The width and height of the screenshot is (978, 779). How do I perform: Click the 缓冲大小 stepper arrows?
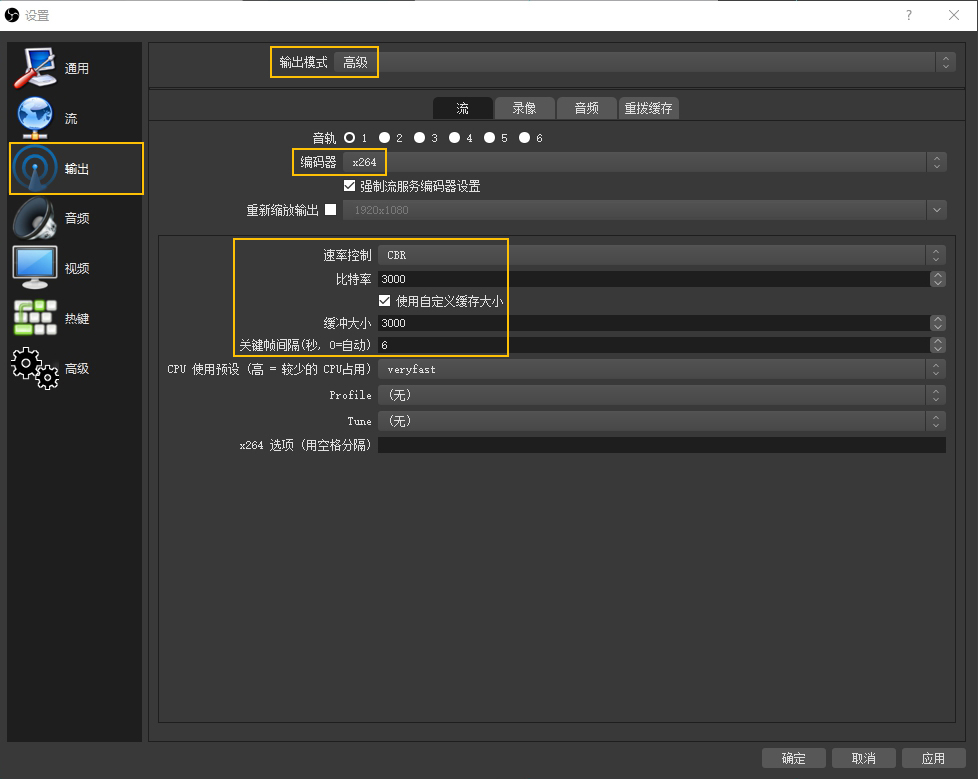coord(937,323)
